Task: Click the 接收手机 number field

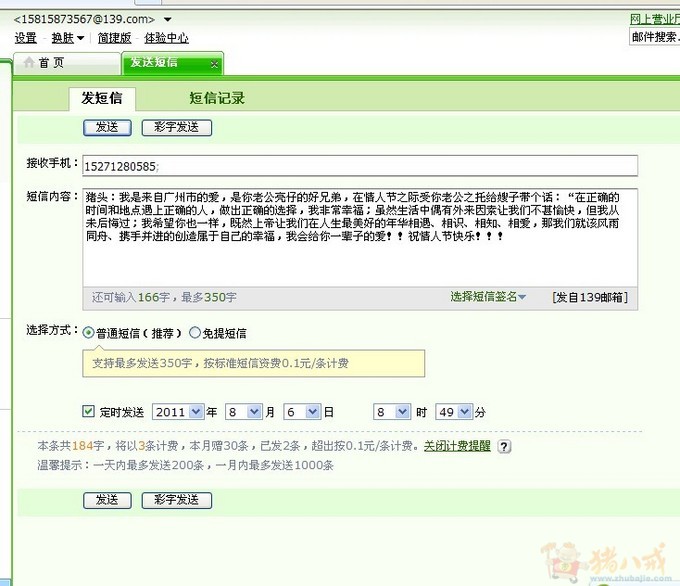Action: click(360, 166)
